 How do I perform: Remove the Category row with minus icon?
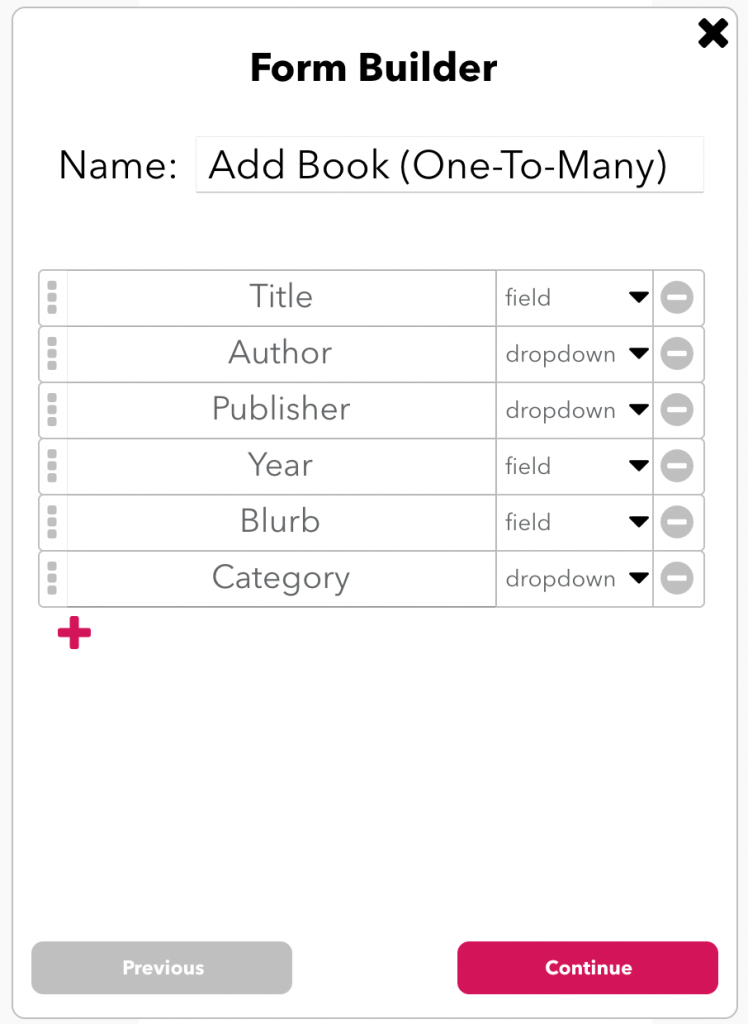coord(677,578)
